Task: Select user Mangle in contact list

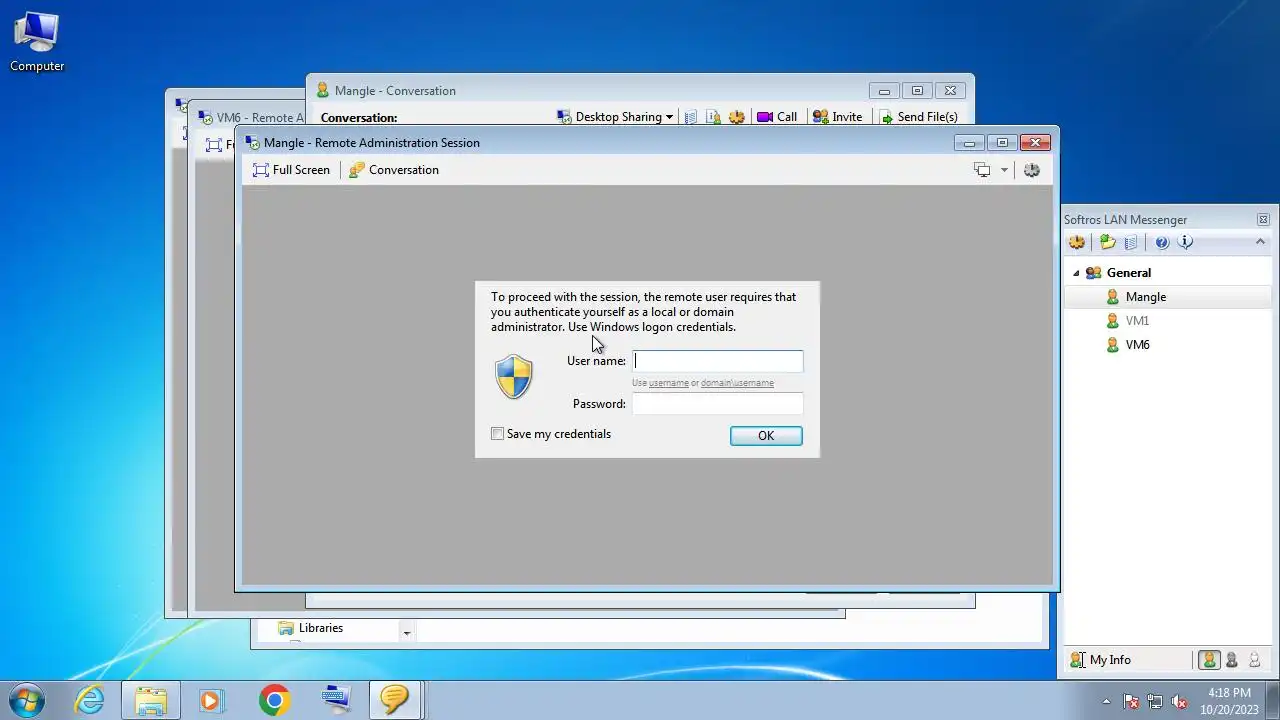Action: (1146, 297)
